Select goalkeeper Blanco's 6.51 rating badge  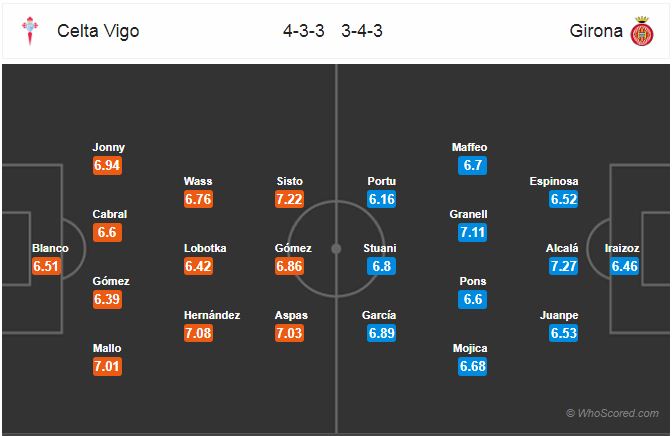coord(46,266)
